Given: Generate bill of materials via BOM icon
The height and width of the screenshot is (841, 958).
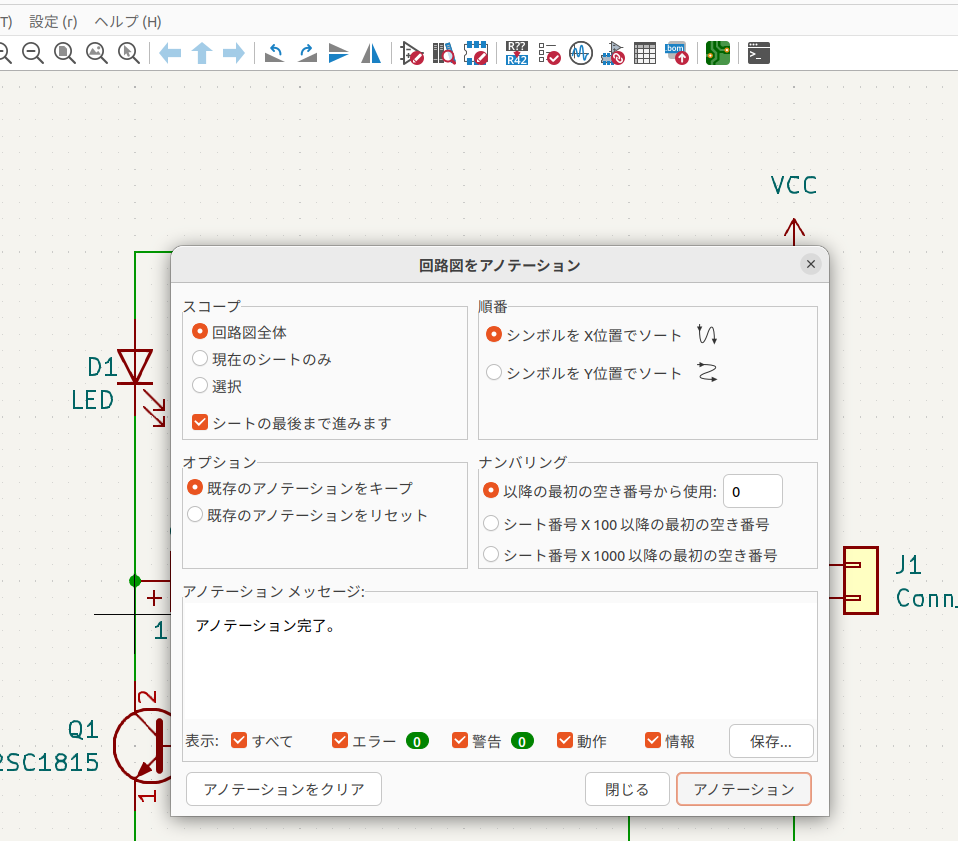Looking at the screenshot, I should 677,54.
